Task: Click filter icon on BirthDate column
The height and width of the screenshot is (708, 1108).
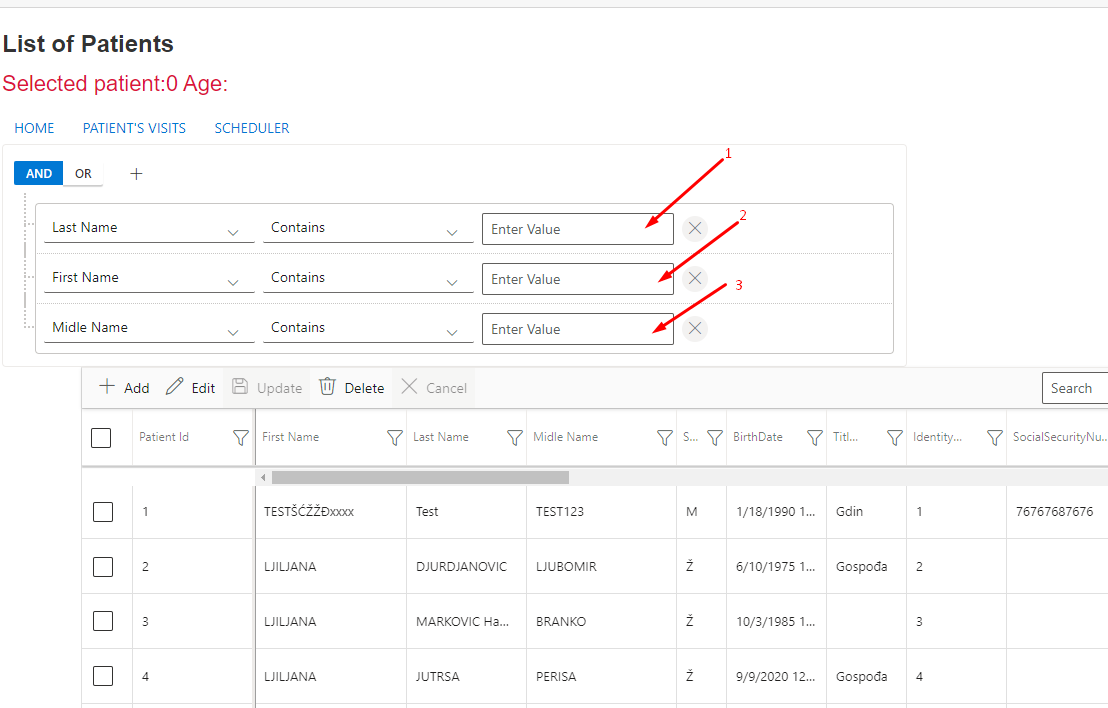Action: (x=814, y=437)
